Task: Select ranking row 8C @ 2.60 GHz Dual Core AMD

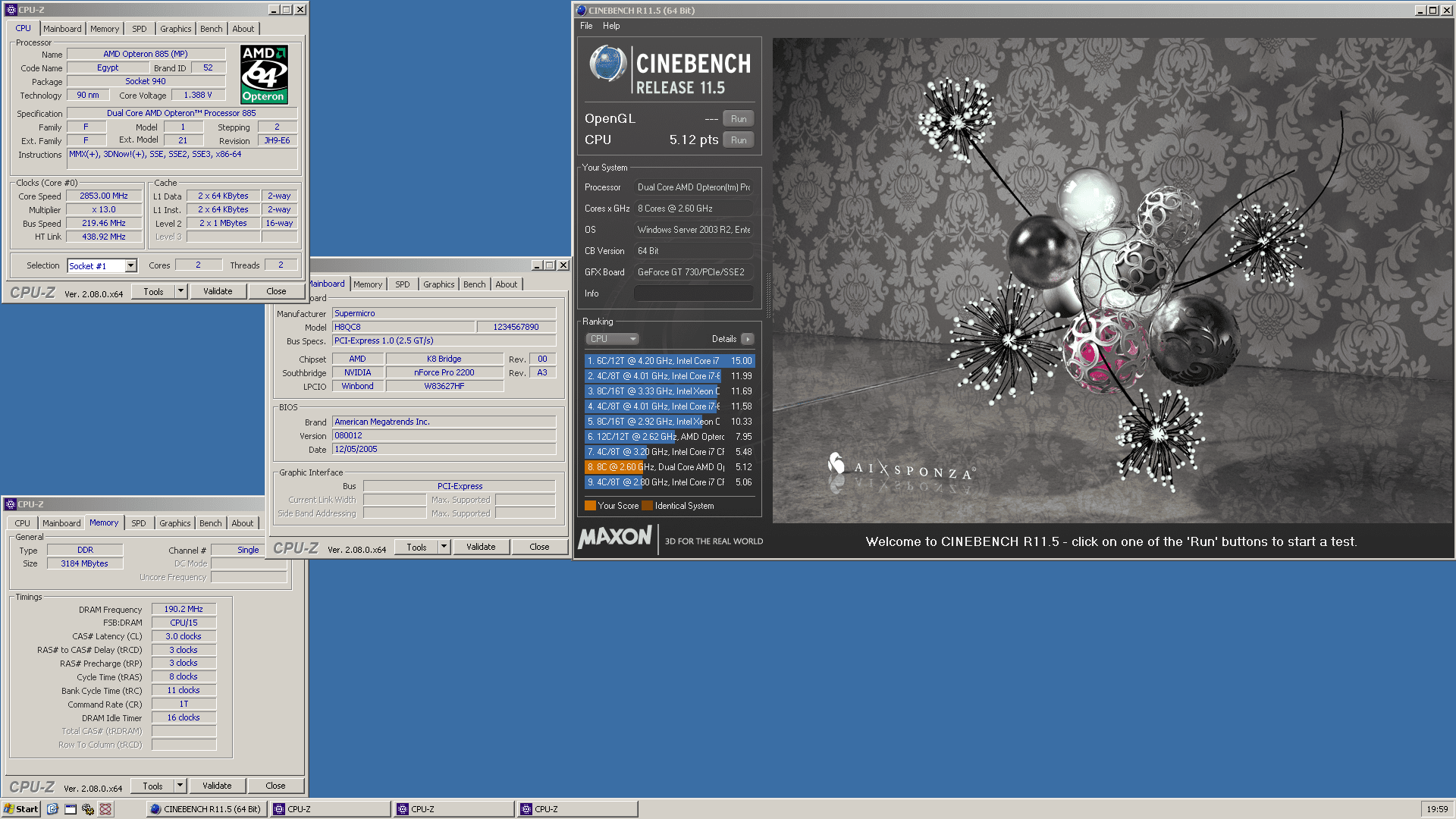Action: (x=670, y=467)
